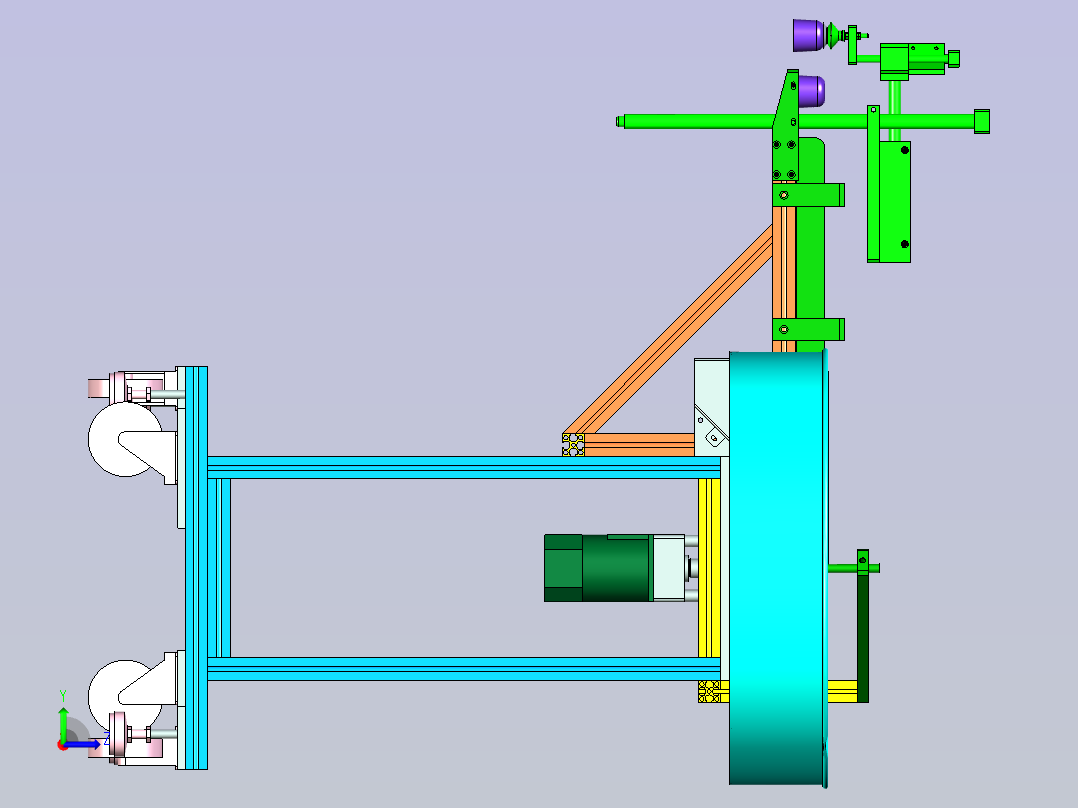
Task: Select the lower cyan horizontal beam
Action: (x=464, y=669)
